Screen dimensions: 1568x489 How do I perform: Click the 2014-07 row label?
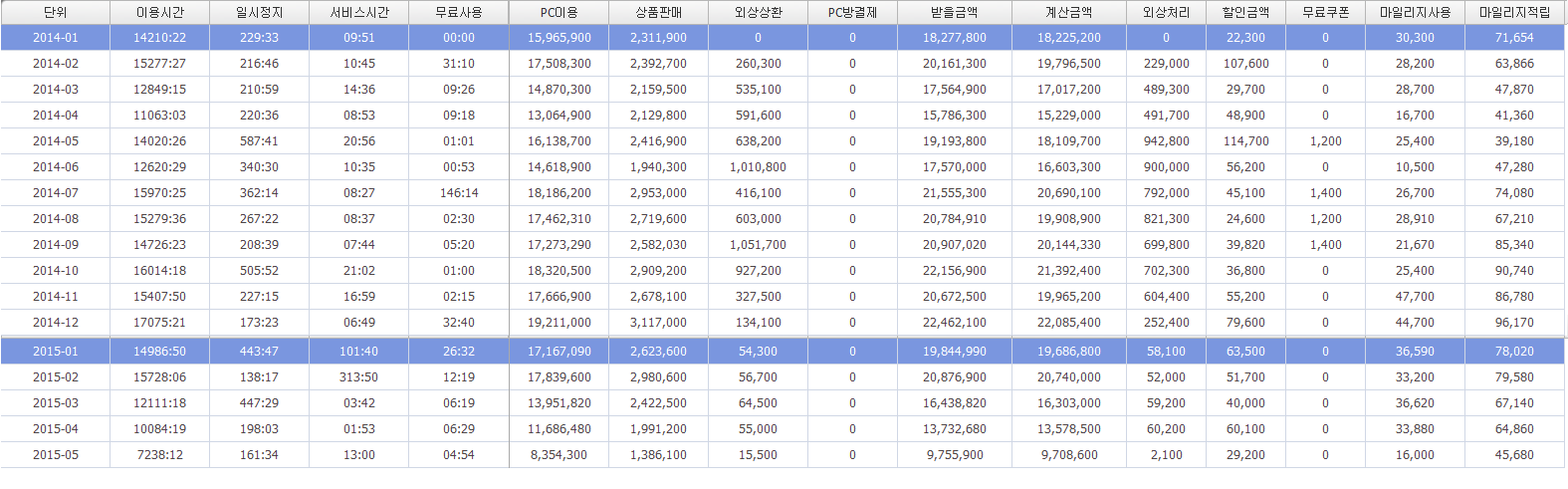(56, 193)
